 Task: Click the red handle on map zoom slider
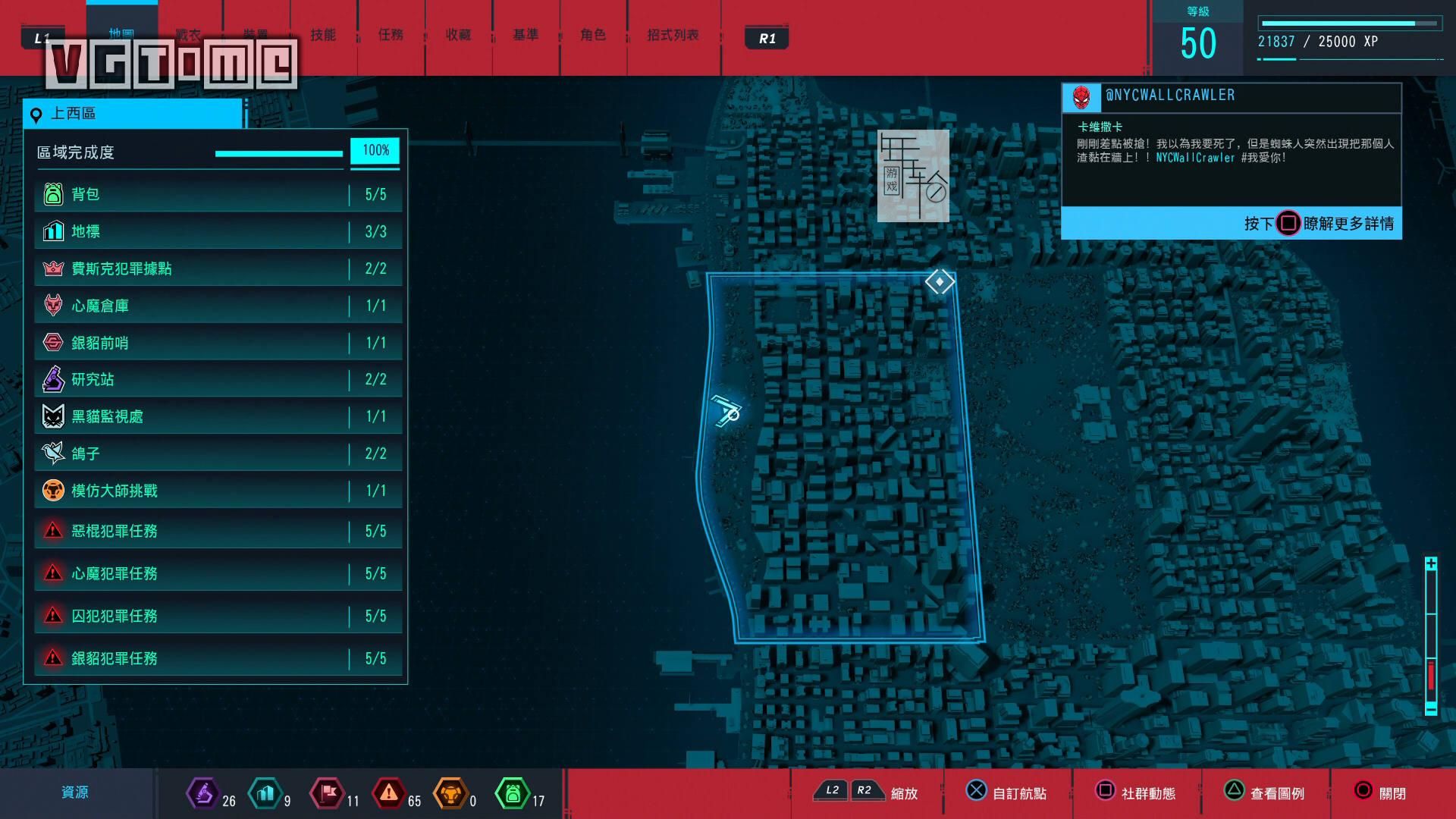1431,675
